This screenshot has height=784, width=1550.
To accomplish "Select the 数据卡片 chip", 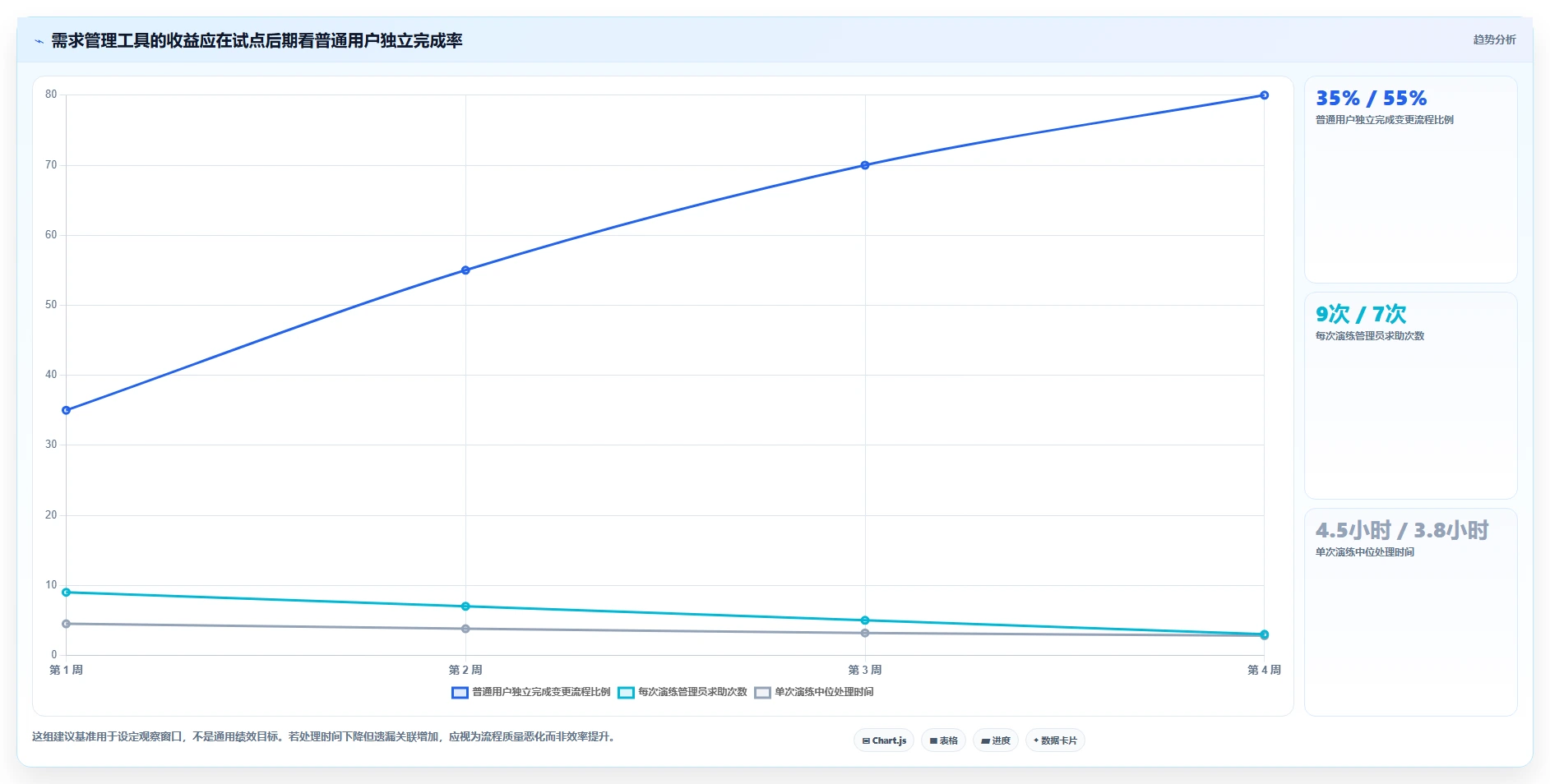I will pyautogui.click(x=1055, y=740).
